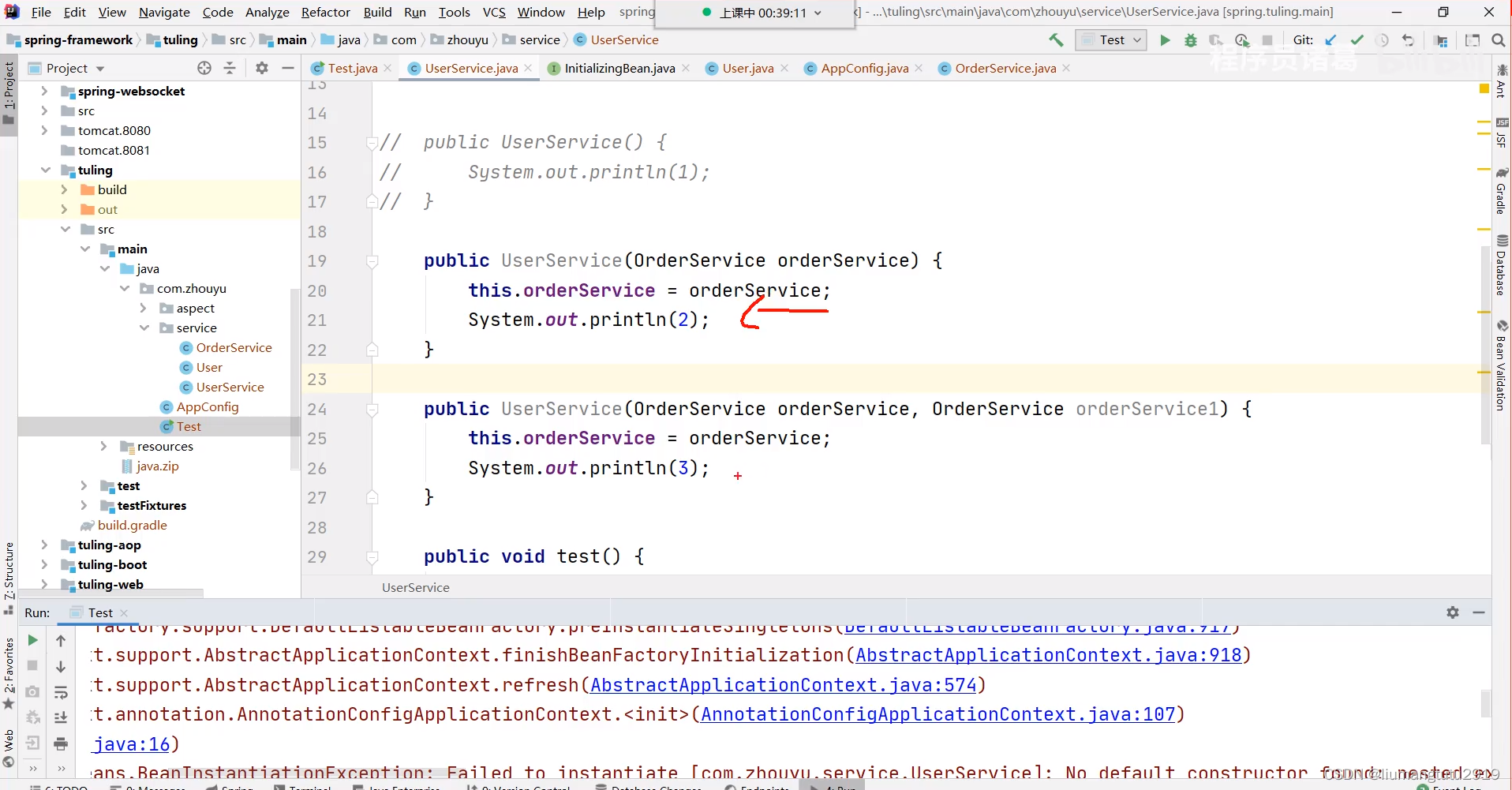Select build.gradle in project tree
The height and width of the screenshot is (790, 1512).
132,526
